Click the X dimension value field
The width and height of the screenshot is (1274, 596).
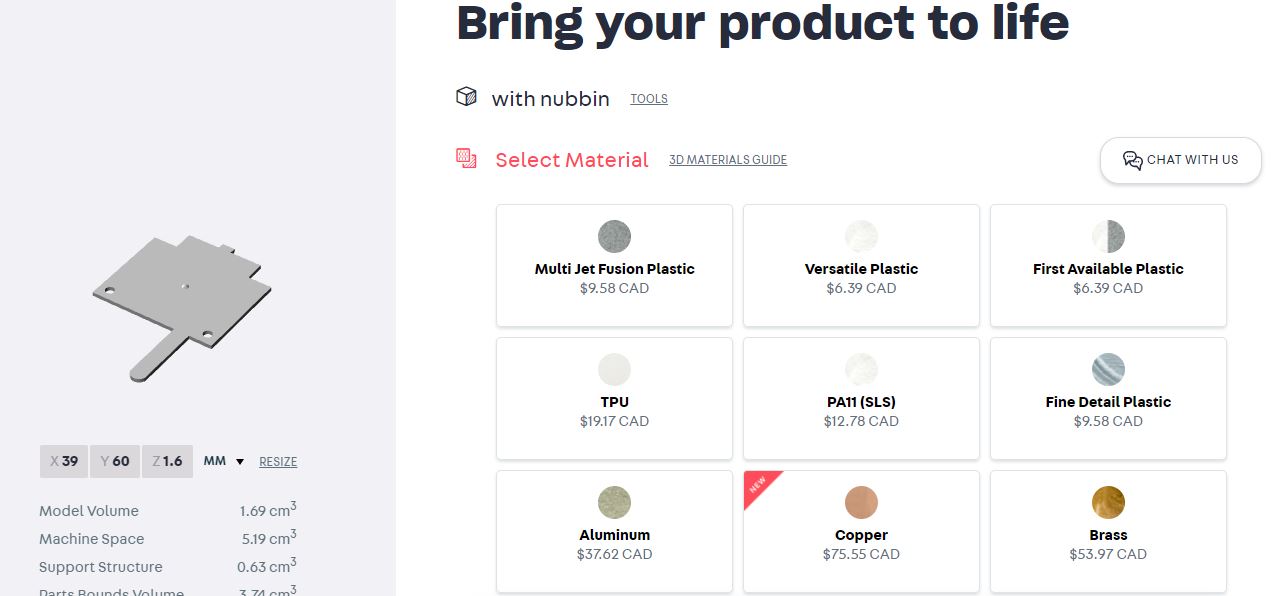point(64,461)
